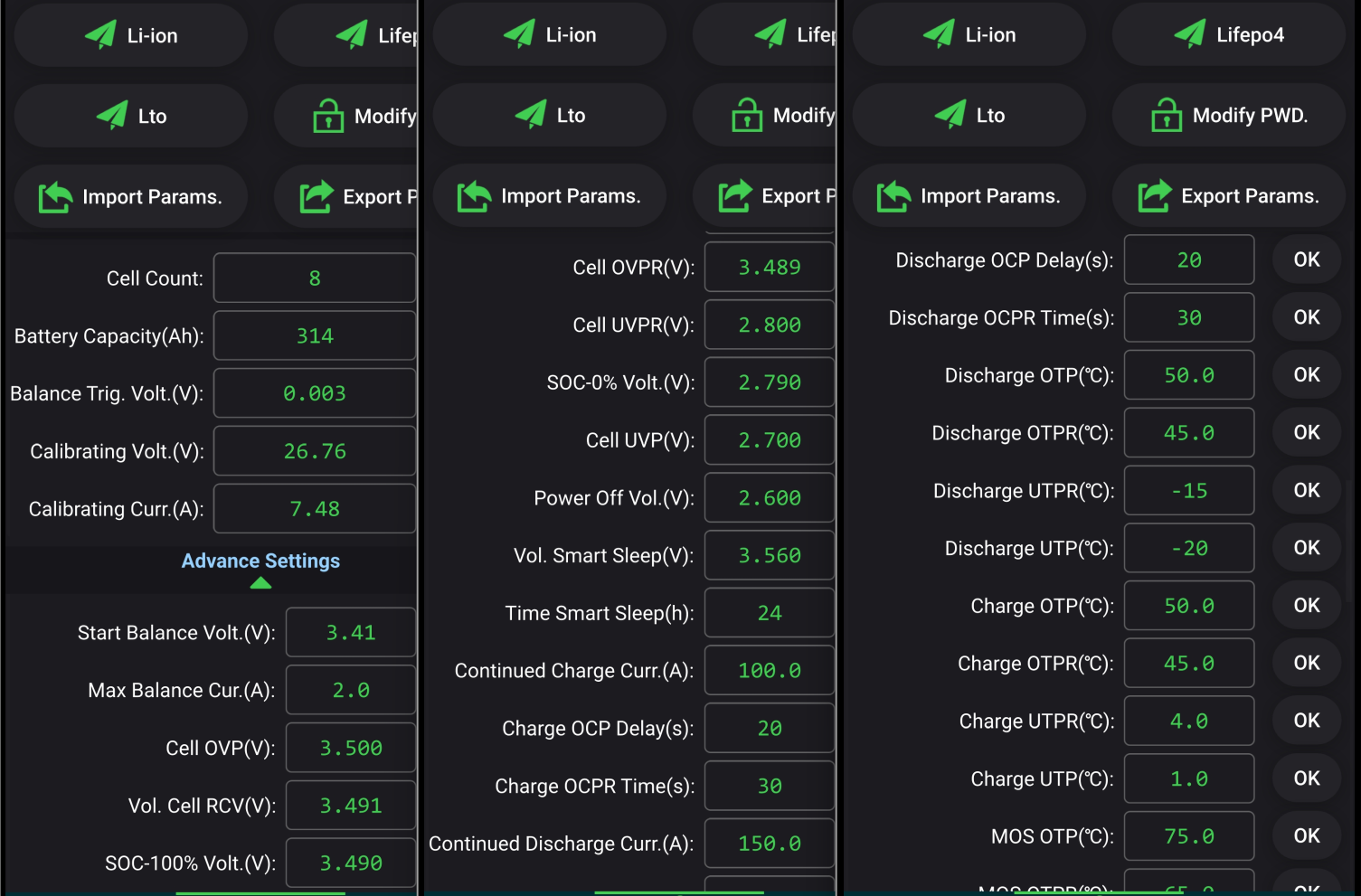Confirm MOS OTP with its OK button
The image size is (1361, 896).
(1306, 836)
